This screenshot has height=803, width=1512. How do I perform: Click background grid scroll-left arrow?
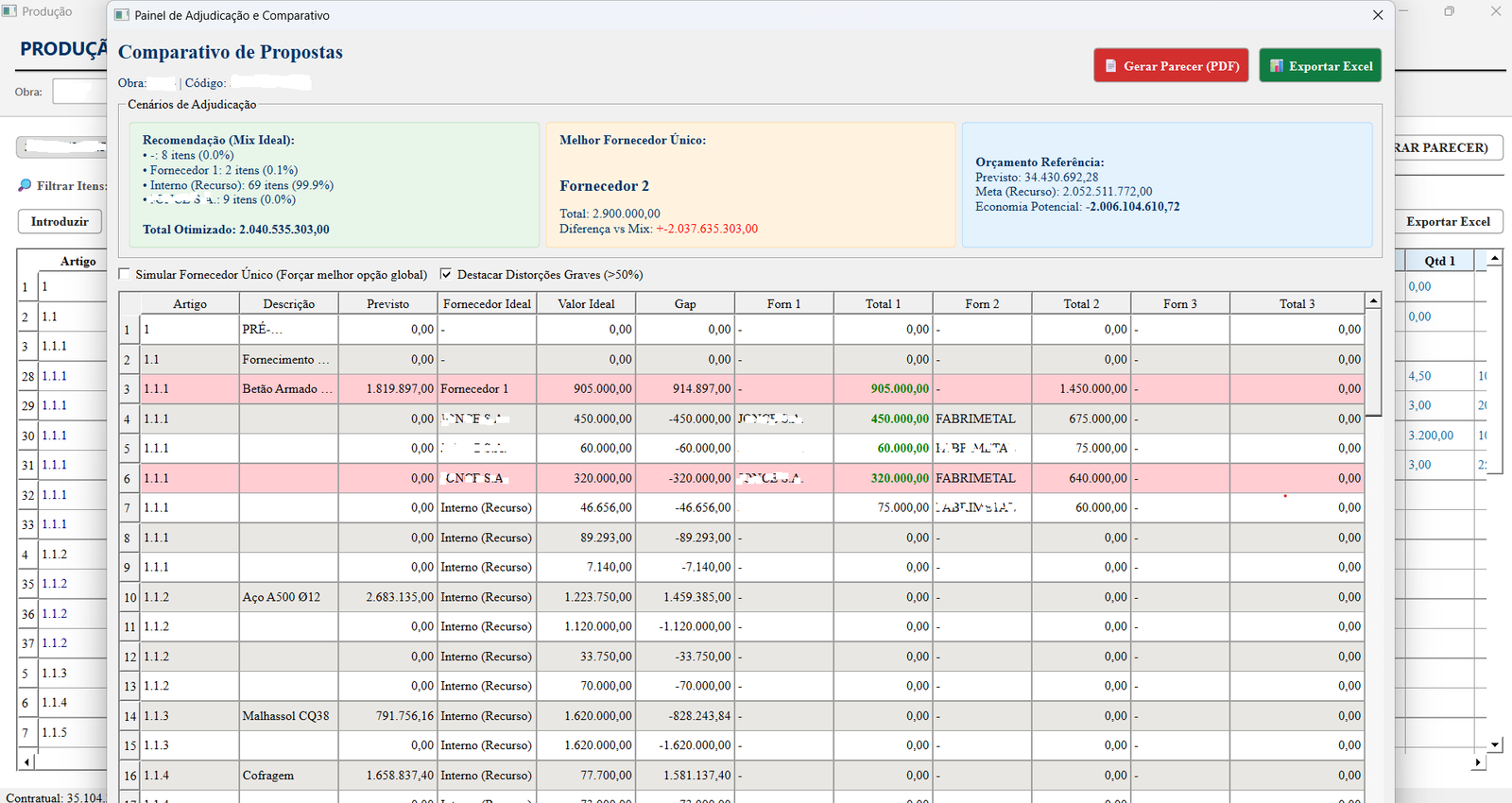pyautogui.click(x=26, y=760)
